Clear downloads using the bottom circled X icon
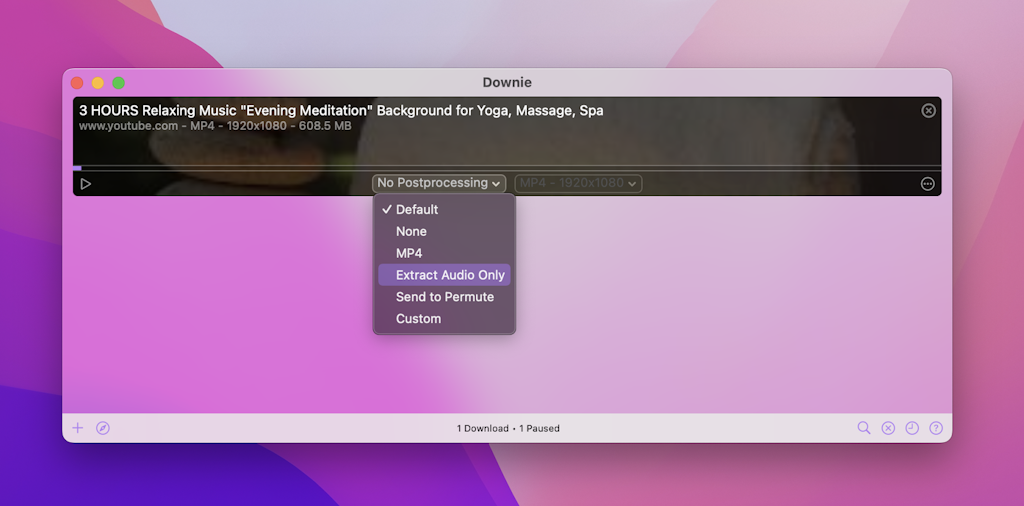1024x506 pixels. 888,428
